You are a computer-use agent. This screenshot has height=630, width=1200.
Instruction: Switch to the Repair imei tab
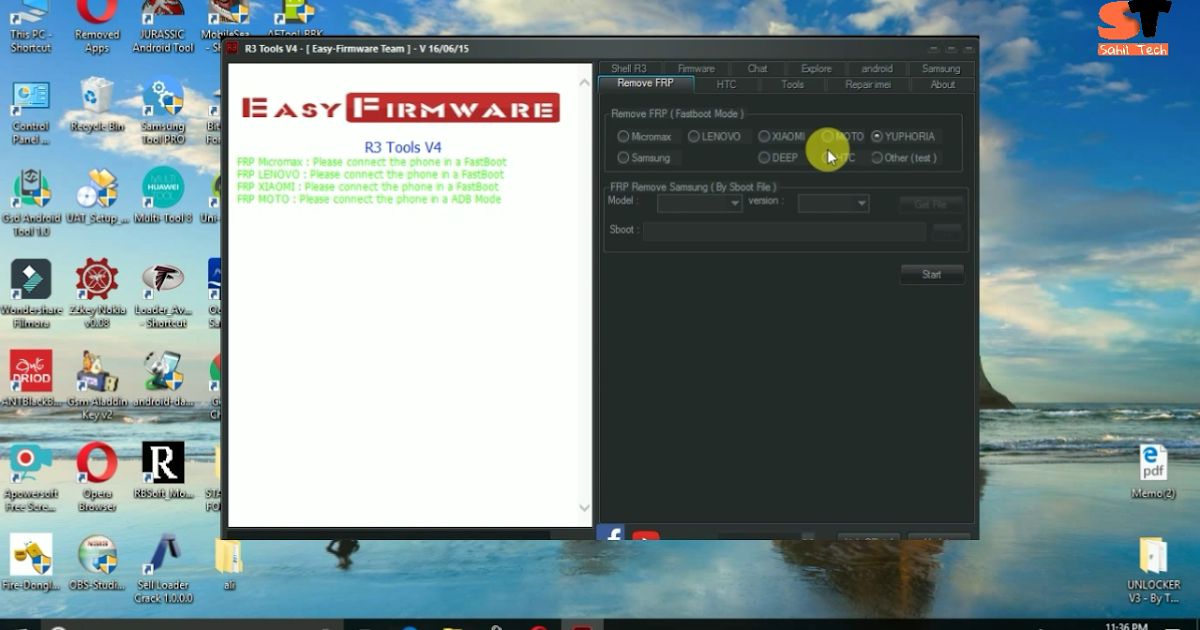click(866, 84)
